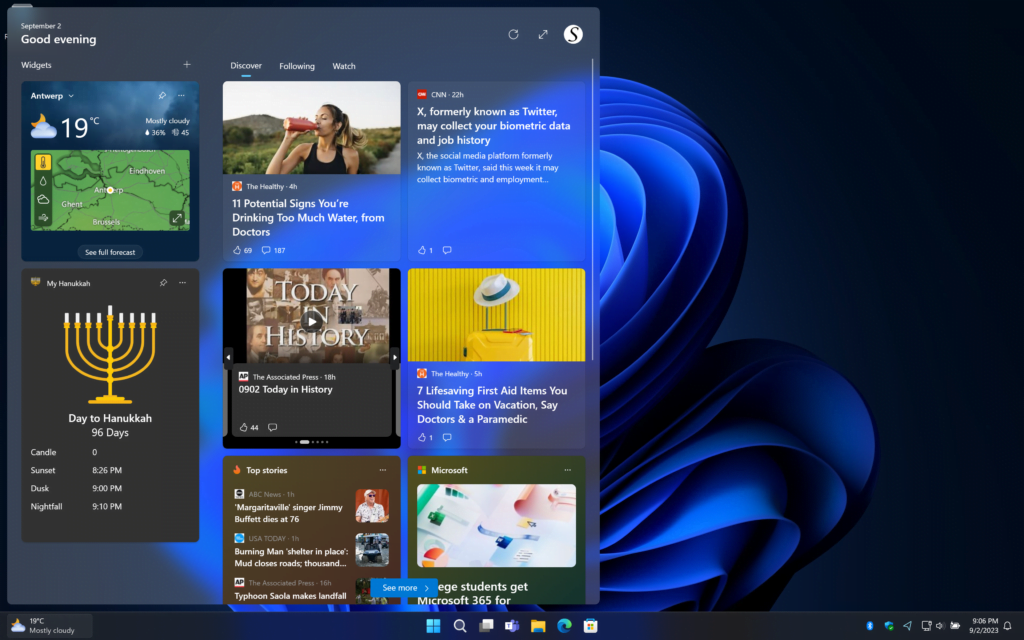Expand the weather map
Viewport: 1024px width, 640px height.
[x=177, y=218]
